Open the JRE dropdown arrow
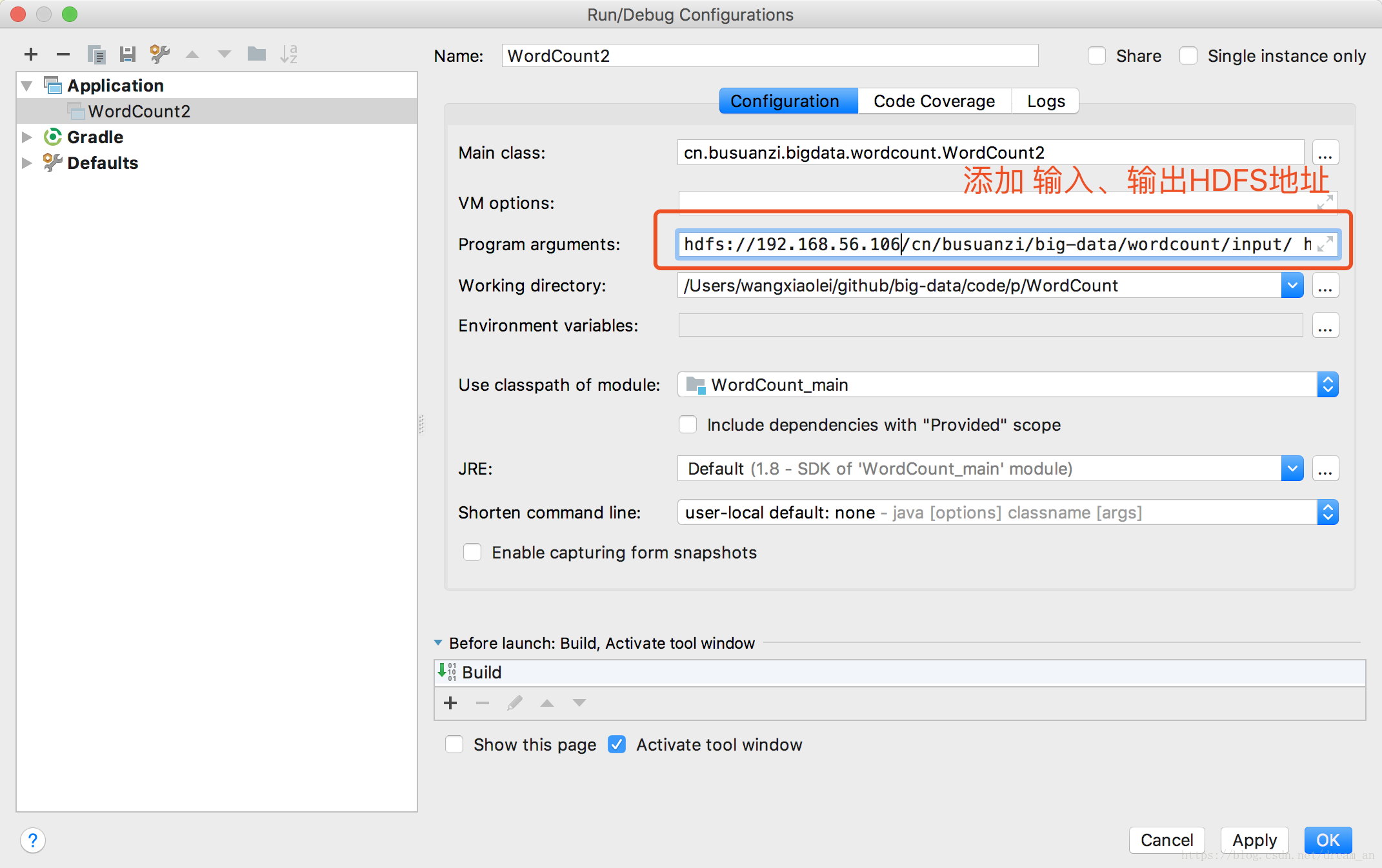Viewport: 1382px width, 868px height. [x=1292, y=469]
